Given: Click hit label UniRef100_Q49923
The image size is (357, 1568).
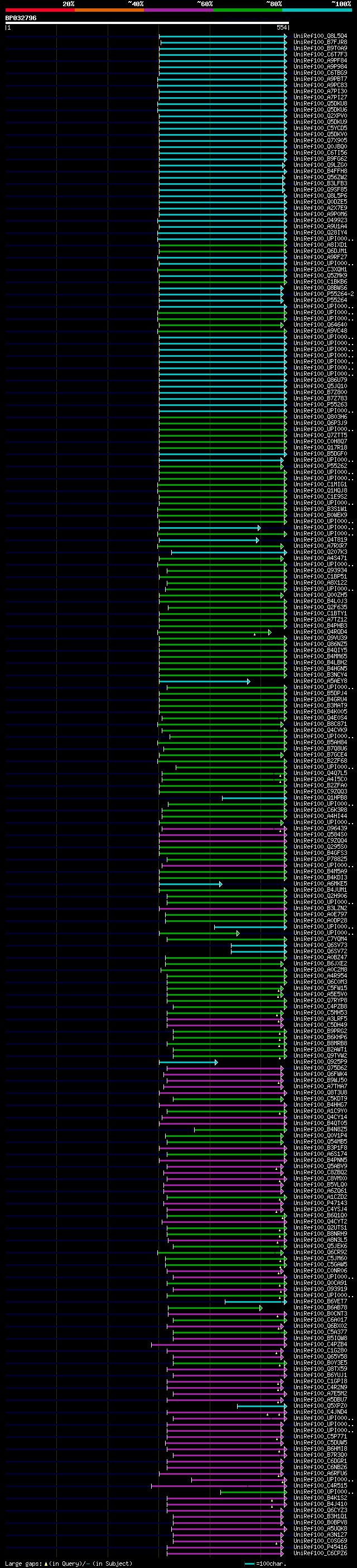Looking at the screenshot, I should (321, 221).
